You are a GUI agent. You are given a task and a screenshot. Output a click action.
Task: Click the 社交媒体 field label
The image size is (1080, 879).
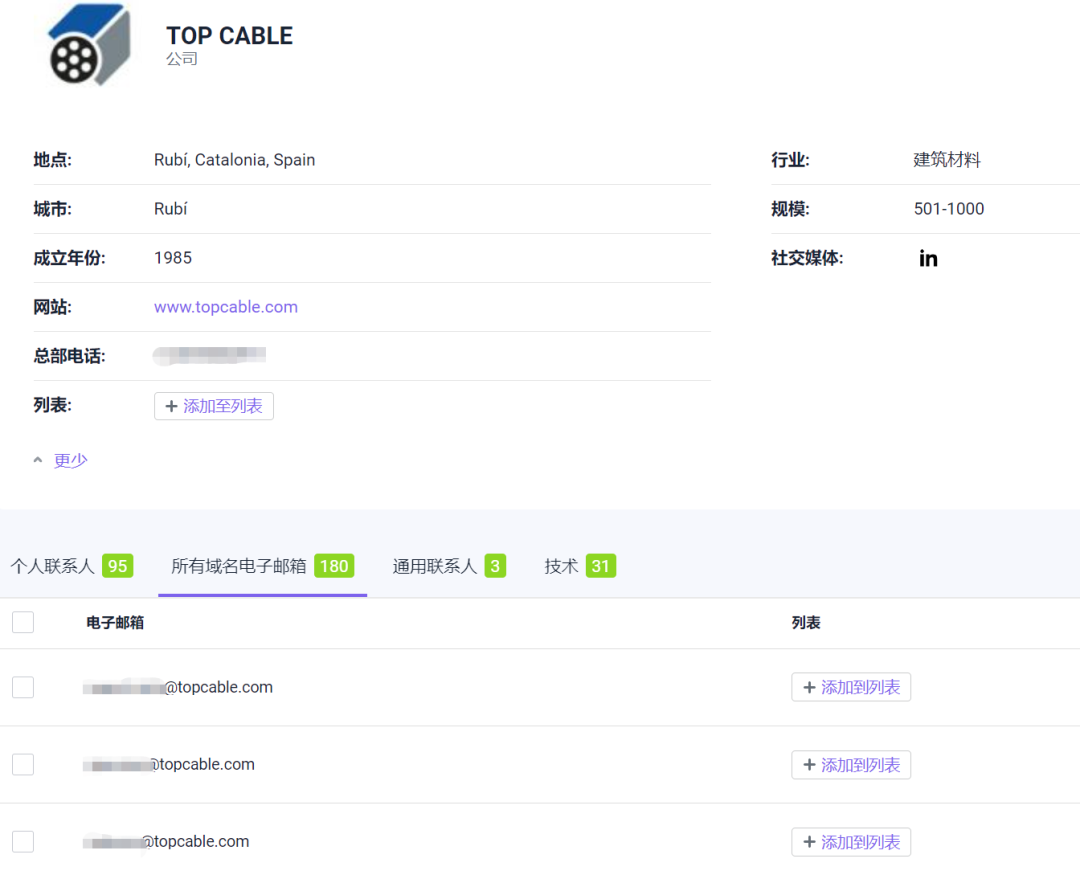pyautogui.click(x=807, y=258)
